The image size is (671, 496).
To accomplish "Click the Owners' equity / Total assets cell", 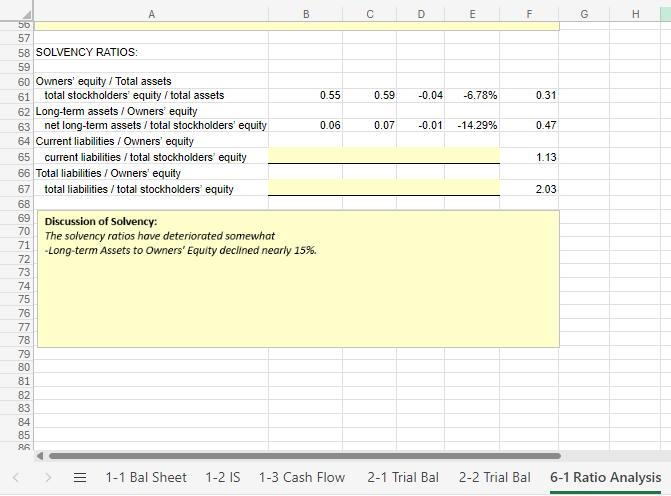I will [151, 81].
